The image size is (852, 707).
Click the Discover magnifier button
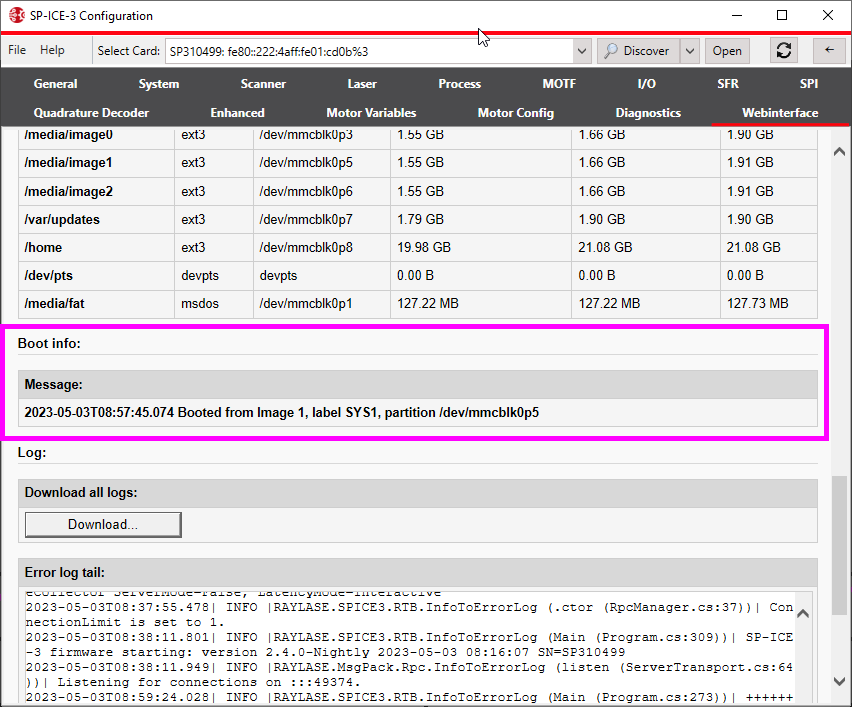click(x=638, y=51)
